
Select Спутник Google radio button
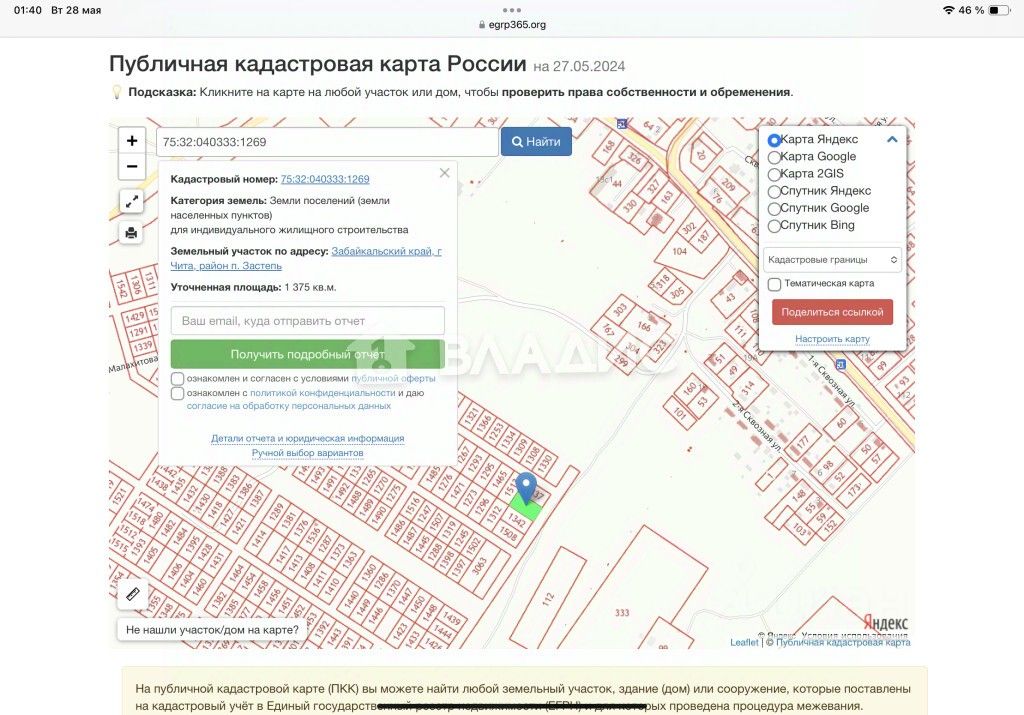(774, 209)
